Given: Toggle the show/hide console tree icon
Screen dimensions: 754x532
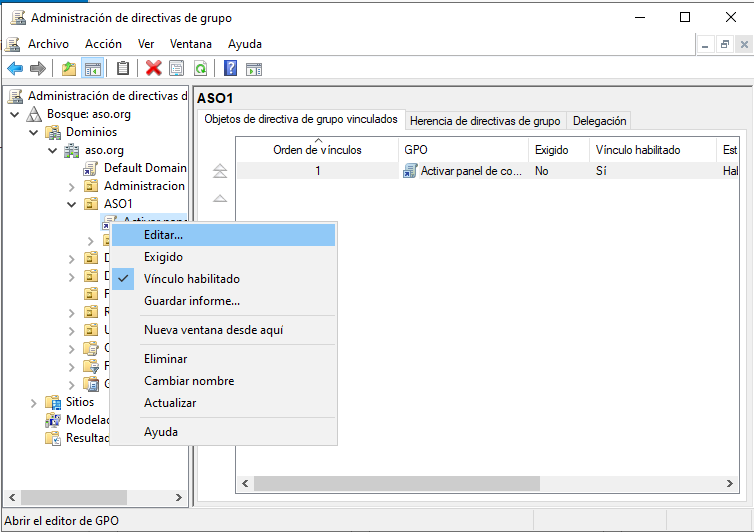Looking at the screenshot, I should pos(92,68).
